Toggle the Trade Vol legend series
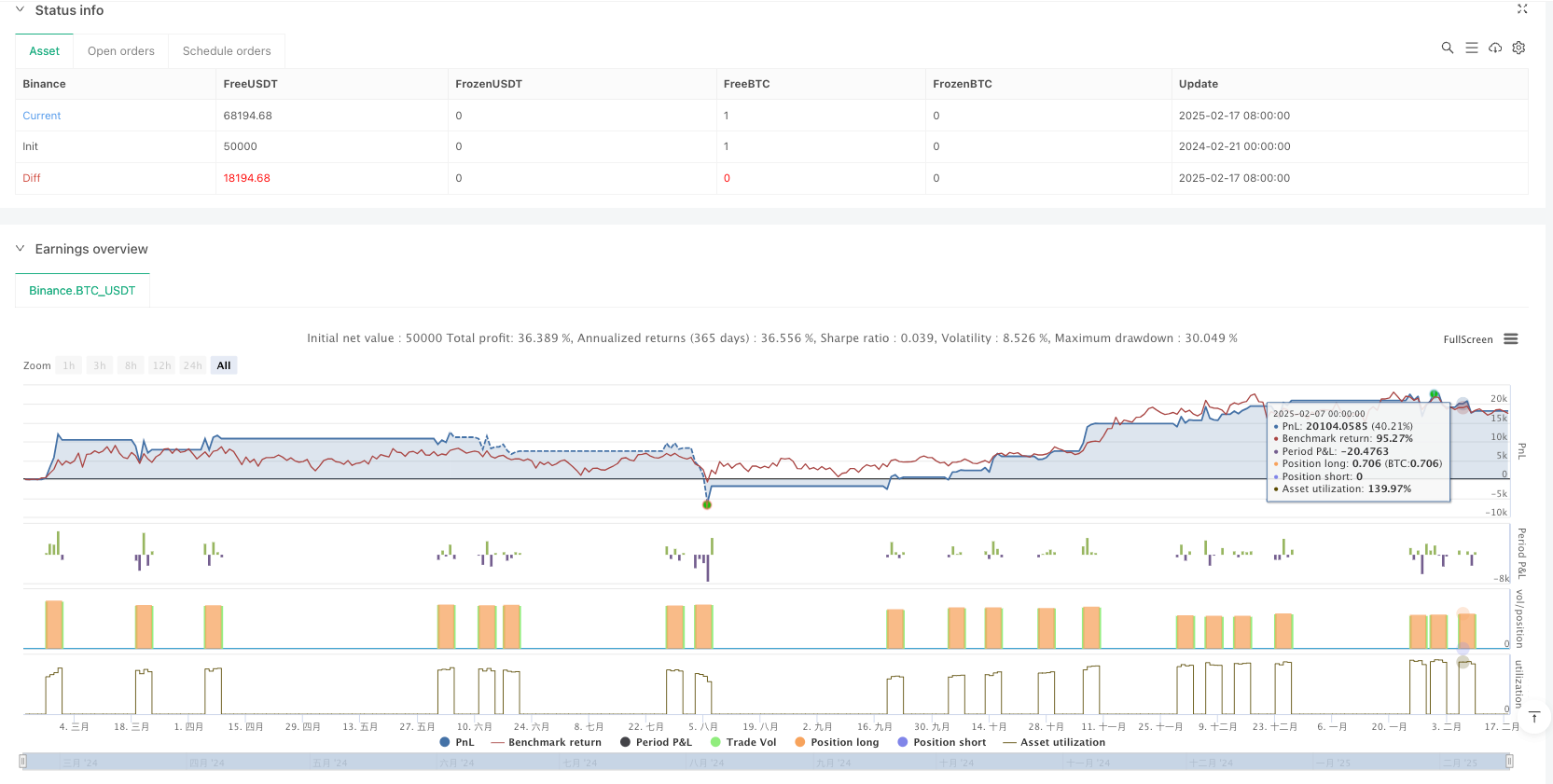 (x=743, y=742)
